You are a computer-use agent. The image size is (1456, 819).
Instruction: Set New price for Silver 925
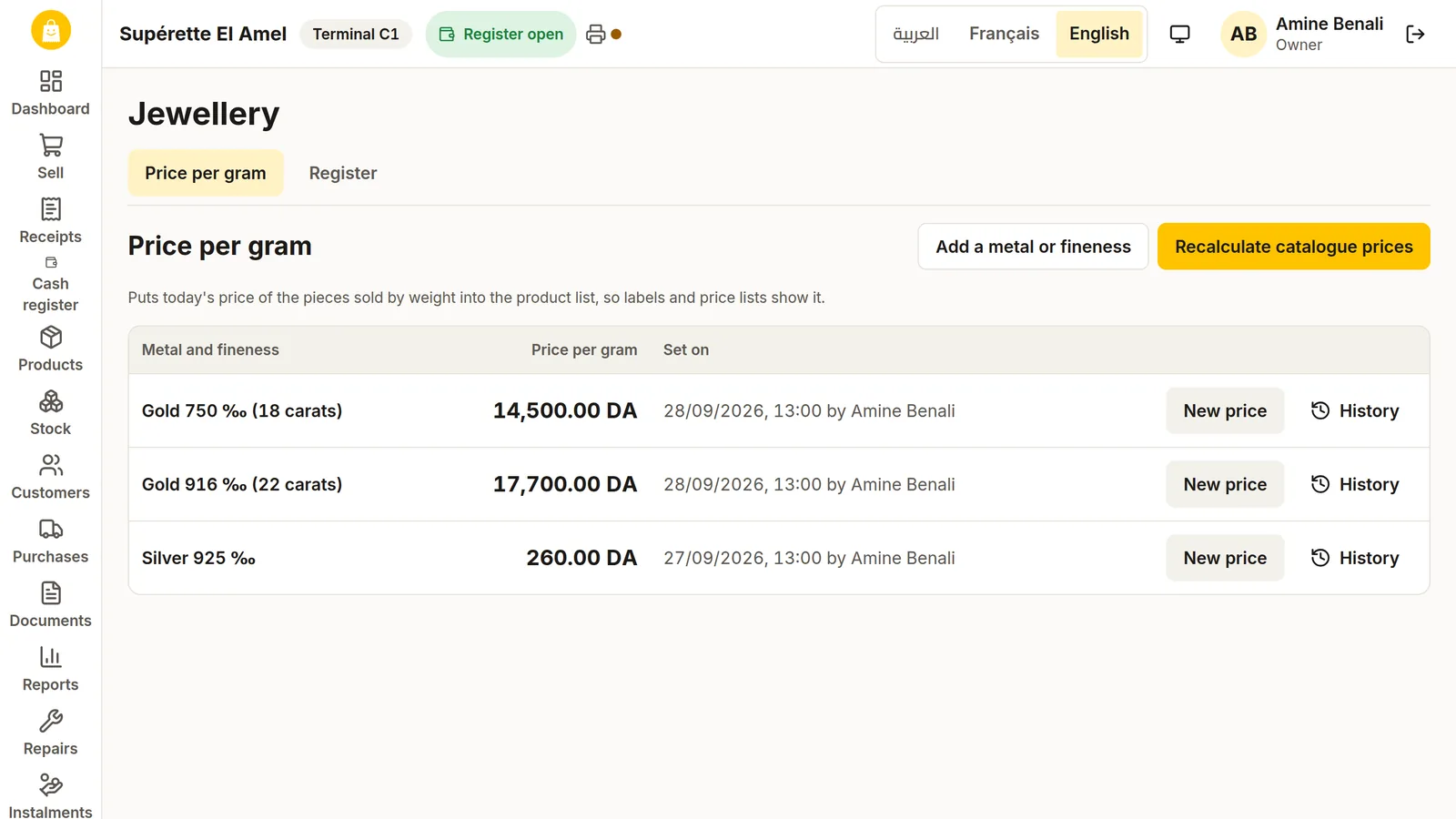click(x=1225, y=558)
